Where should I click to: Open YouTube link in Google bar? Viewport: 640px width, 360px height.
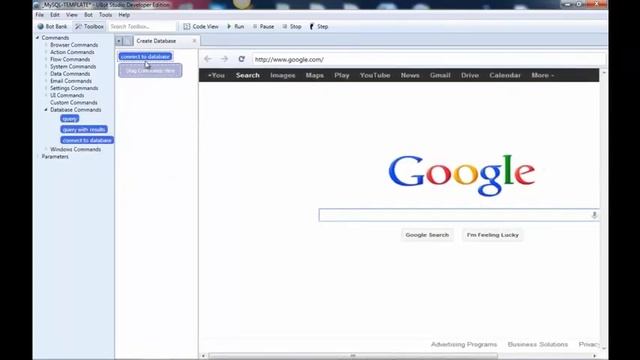(375, 76)
